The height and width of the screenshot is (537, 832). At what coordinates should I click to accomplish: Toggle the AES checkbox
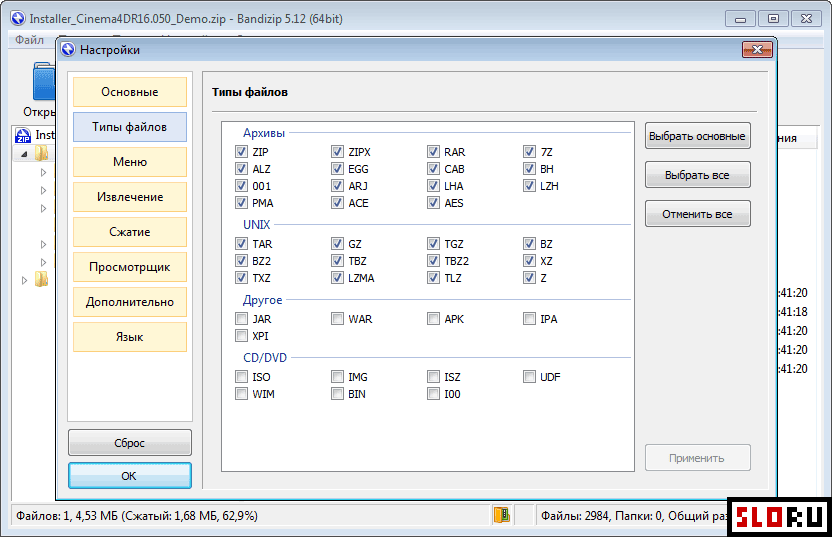(x=434, y=203)
